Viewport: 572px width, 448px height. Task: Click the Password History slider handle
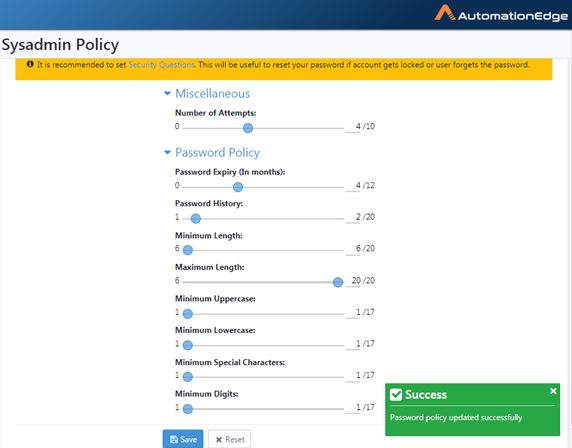click(x=196, y=219)
